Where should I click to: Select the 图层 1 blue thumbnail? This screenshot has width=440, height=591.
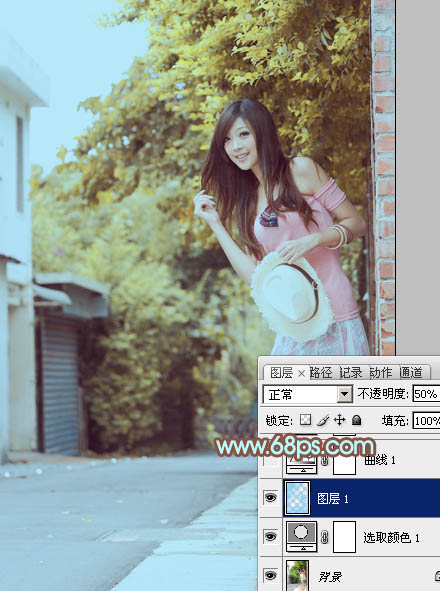tap(298, 498)
